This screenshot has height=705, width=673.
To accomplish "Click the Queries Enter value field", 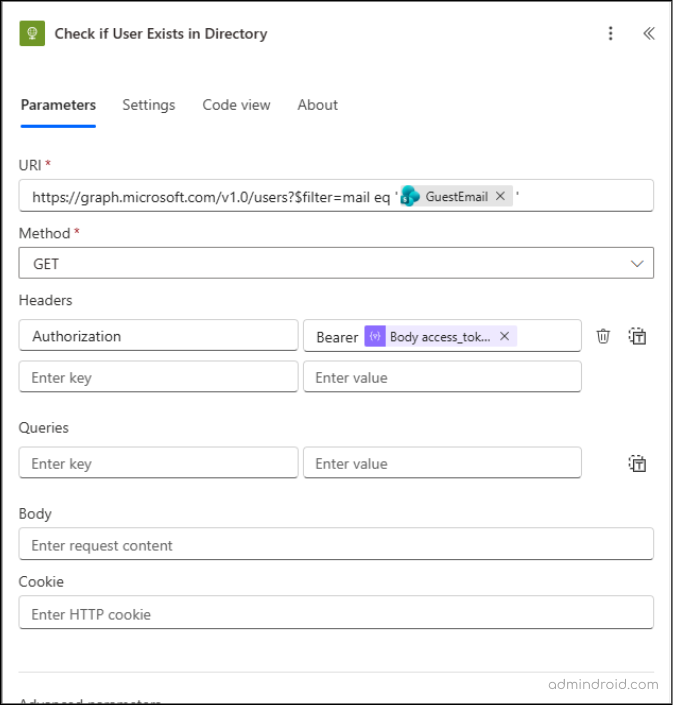I will pyautogui.click(x=442, y=463).
